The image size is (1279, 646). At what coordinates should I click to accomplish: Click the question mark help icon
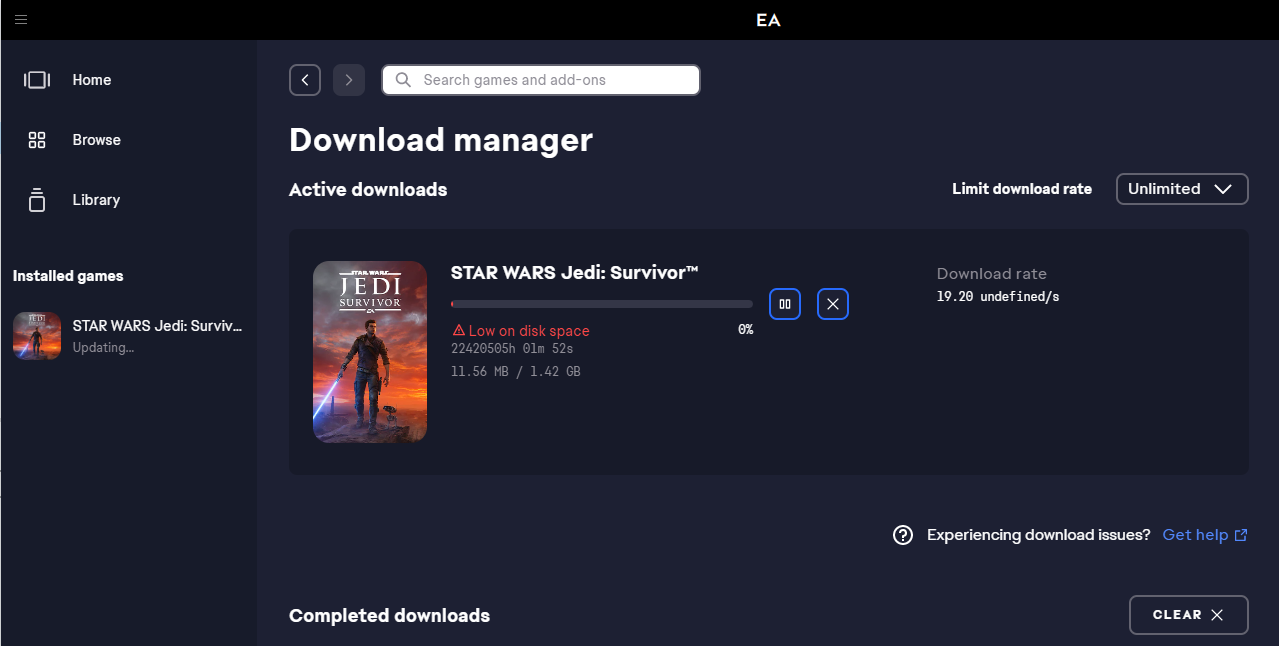point(903,535)
